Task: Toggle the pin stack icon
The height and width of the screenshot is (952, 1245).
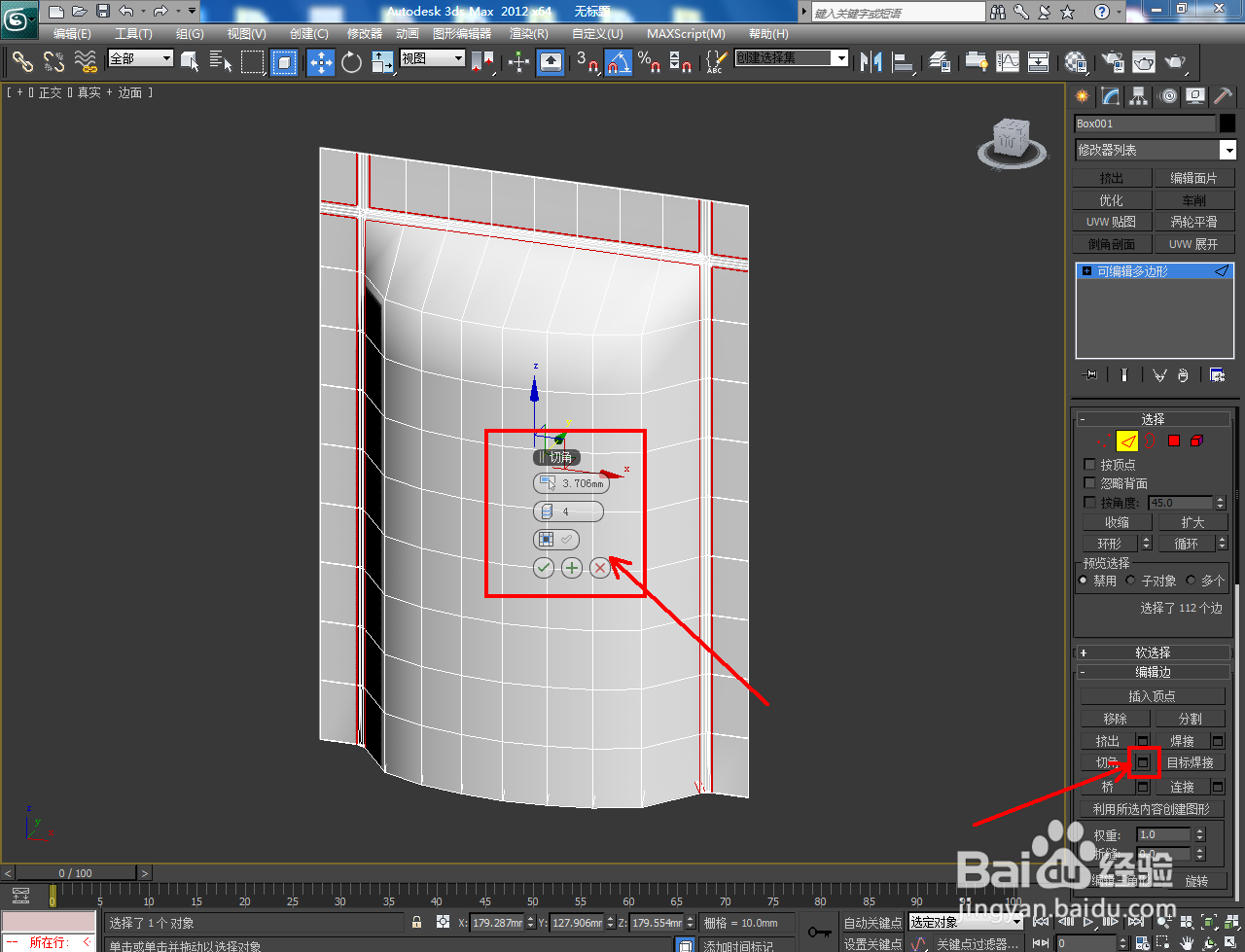Action: [x=1090, y=375]
